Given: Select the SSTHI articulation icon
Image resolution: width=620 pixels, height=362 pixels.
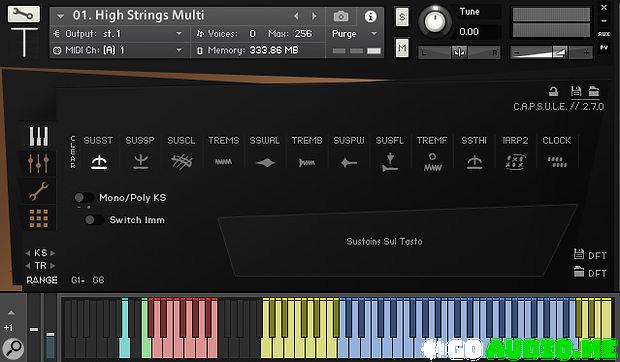Looking at the screenshot, I should pyautogui.click(x=474, y=162).
